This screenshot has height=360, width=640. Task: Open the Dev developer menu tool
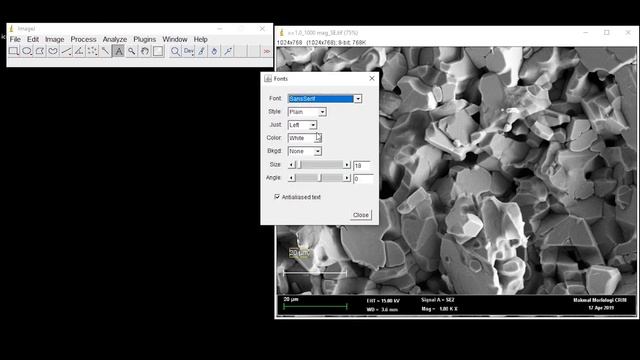188,51
